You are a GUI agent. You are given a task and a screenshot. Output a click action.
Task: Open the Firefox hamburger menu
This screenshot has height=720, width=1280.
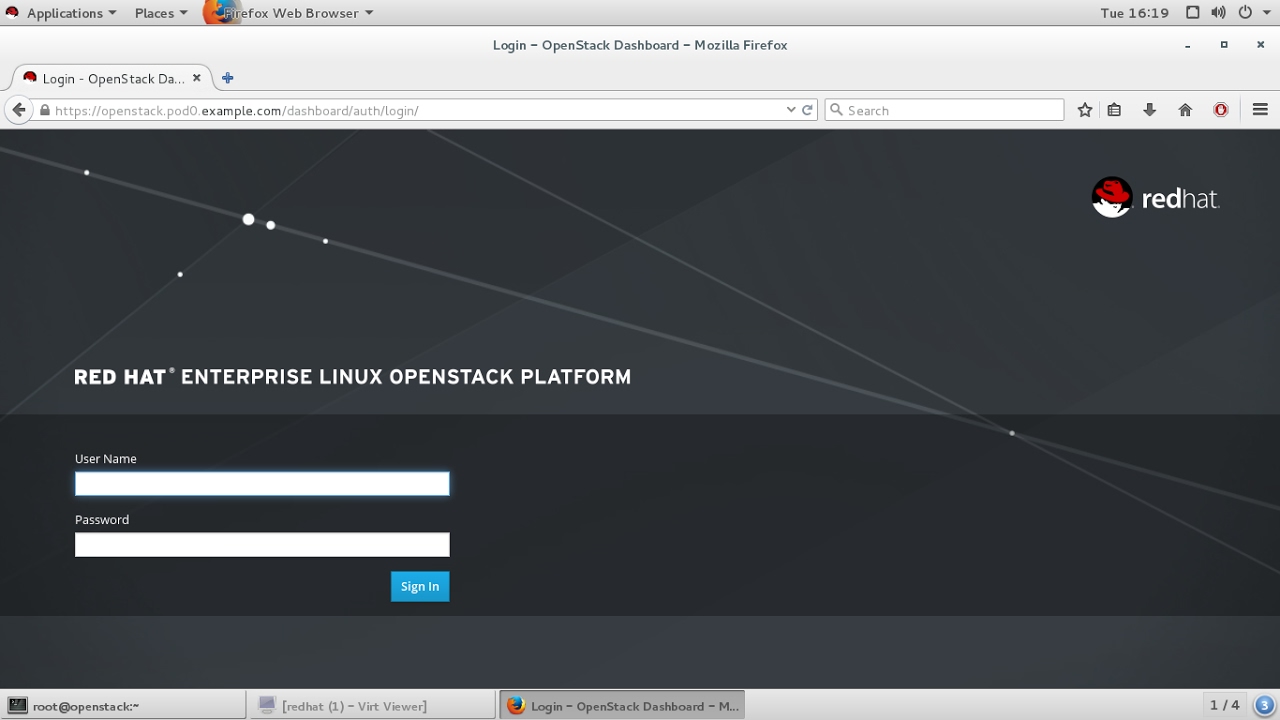(1260, 110)
